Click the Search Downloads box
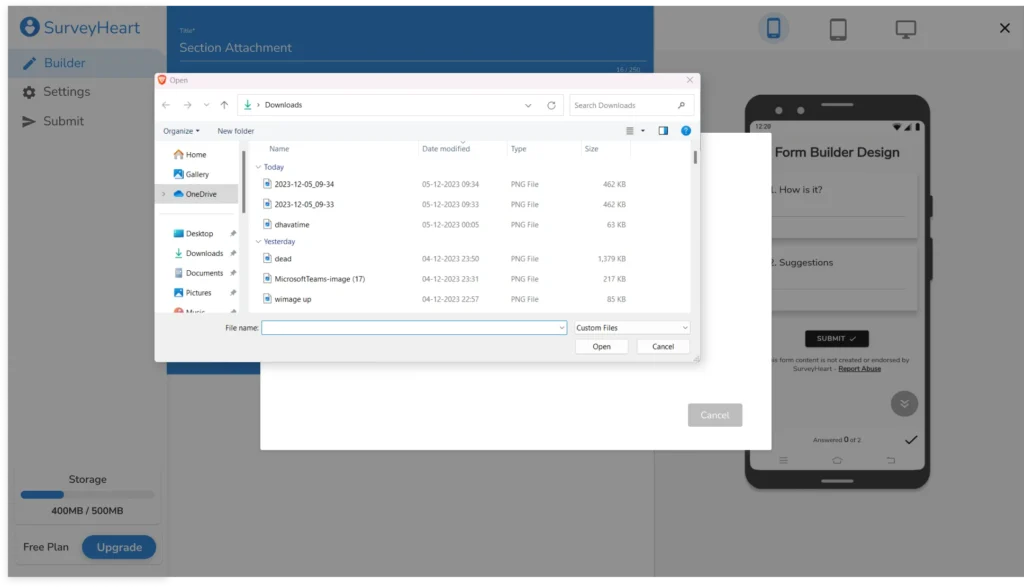 [x=624, y=105]
